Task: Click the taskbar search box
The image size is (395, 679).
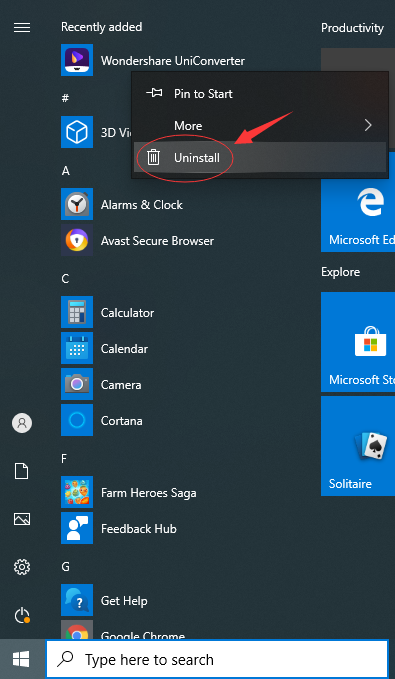Action: [x=217, y=660]
